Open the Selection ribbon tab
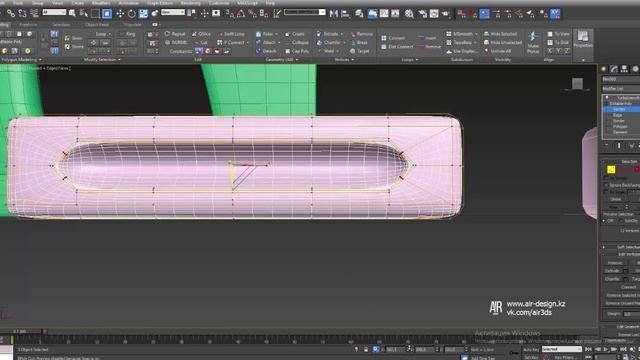The width and height of the screenshot is (640, 360). [61, 24]
